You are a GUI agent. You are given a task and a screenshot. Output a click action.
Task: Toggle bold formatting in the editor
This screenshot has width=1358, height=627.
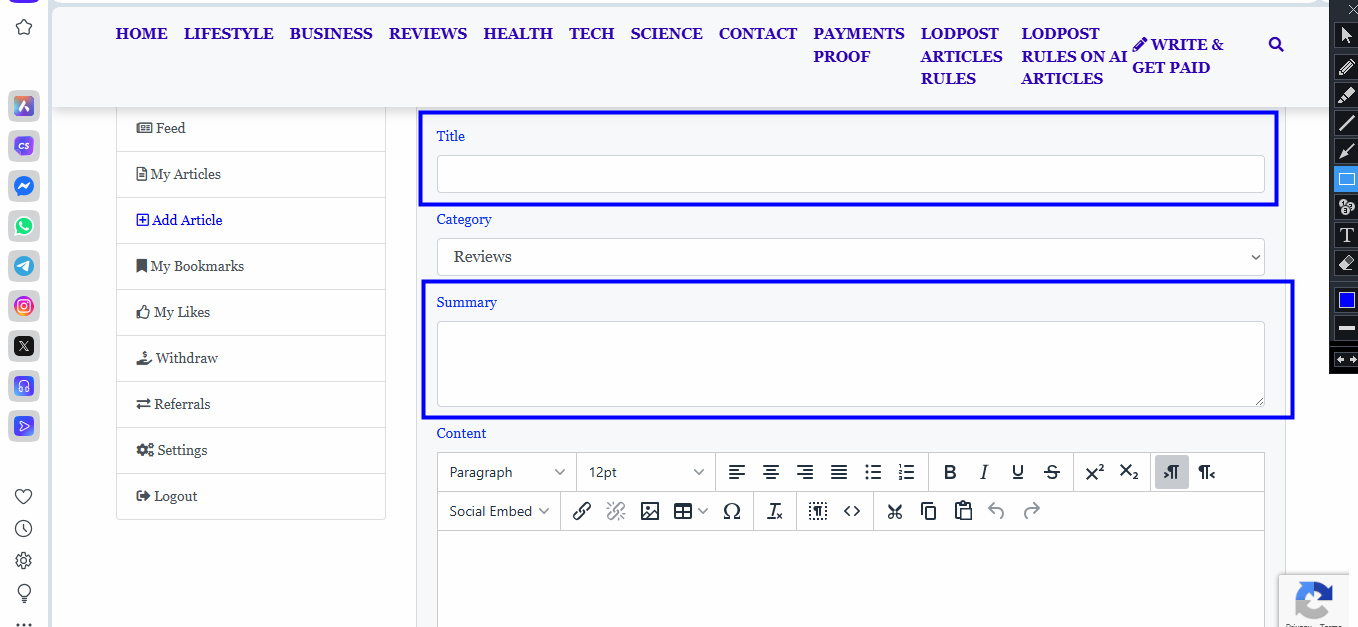point(950,472)
